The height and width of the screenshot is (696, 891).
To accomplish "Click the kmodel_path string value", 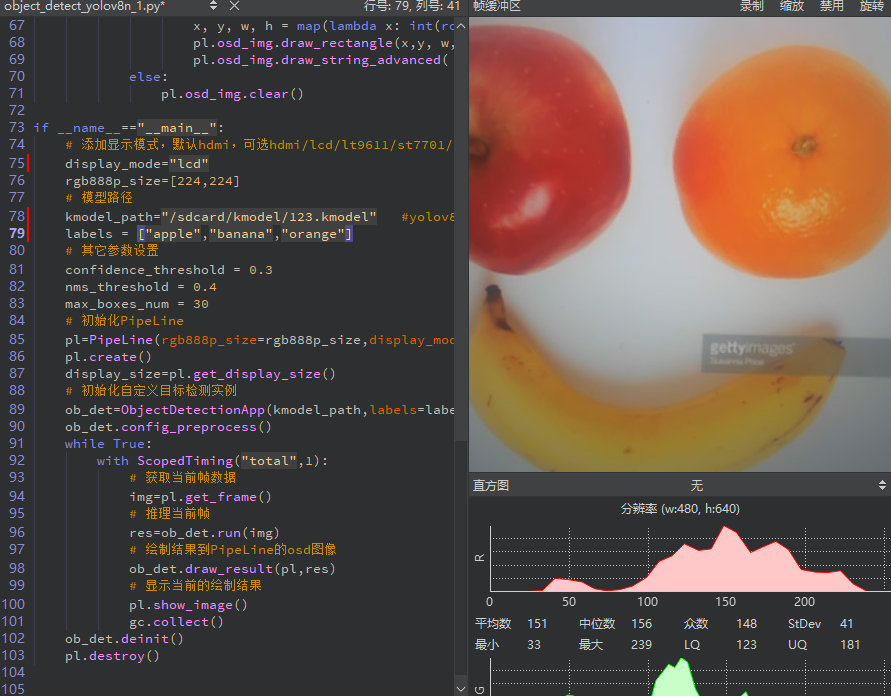I will coord(275,216).
